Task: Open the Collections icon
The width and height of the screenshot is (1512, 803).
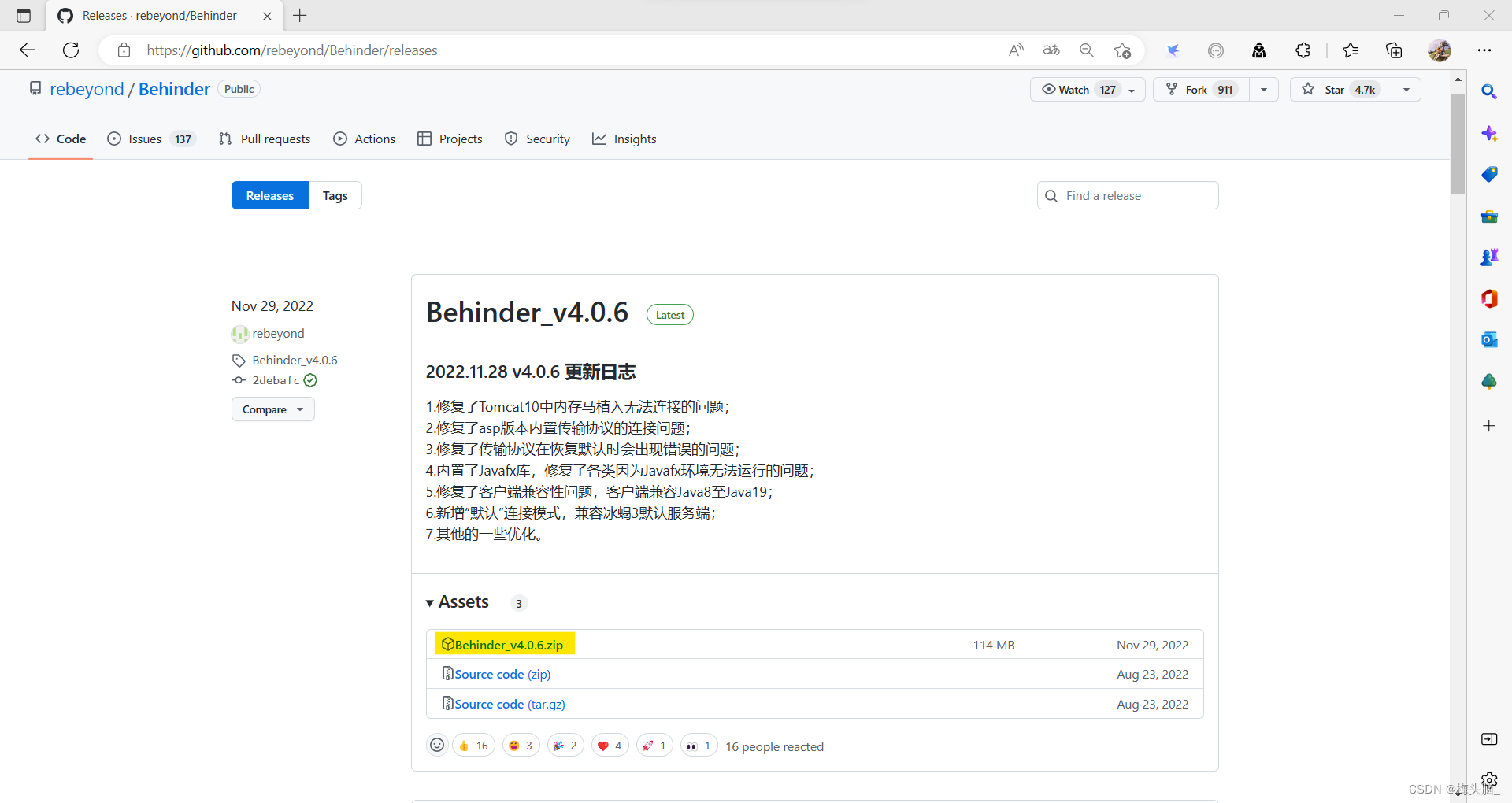Action: coord(1394,50)
